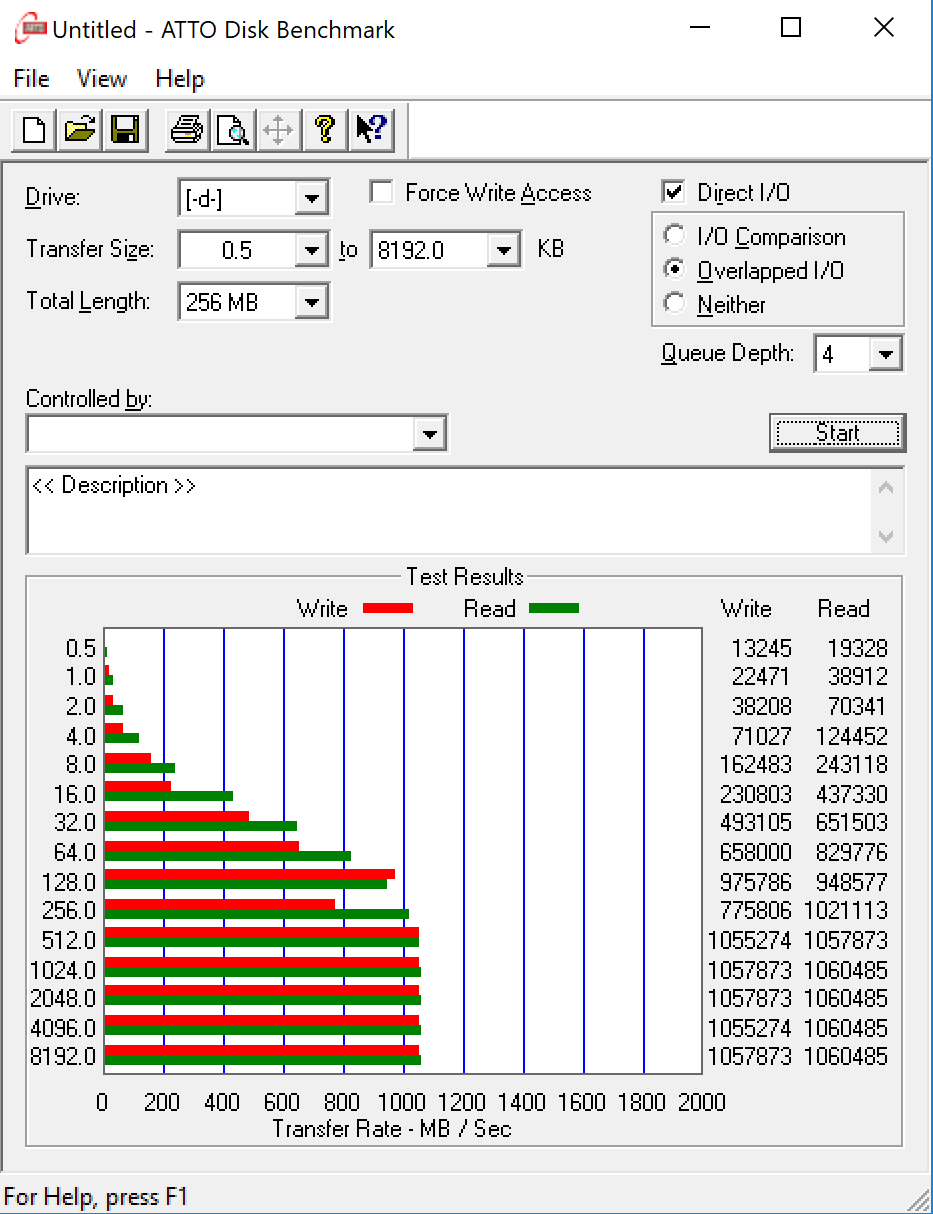The height and width of the screenshot is (1214, 933).
Task: Print results using the printer icon
Action: click(x=187, y=130)
